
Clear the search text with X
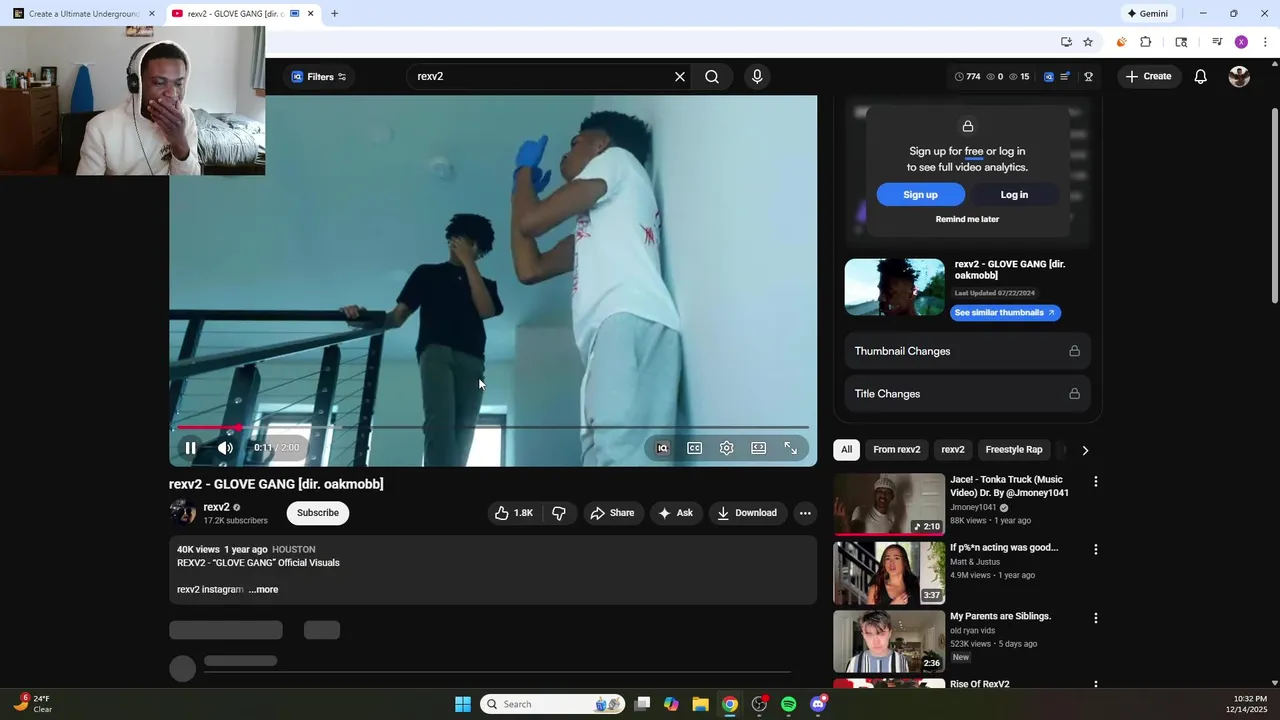[680, 77]
